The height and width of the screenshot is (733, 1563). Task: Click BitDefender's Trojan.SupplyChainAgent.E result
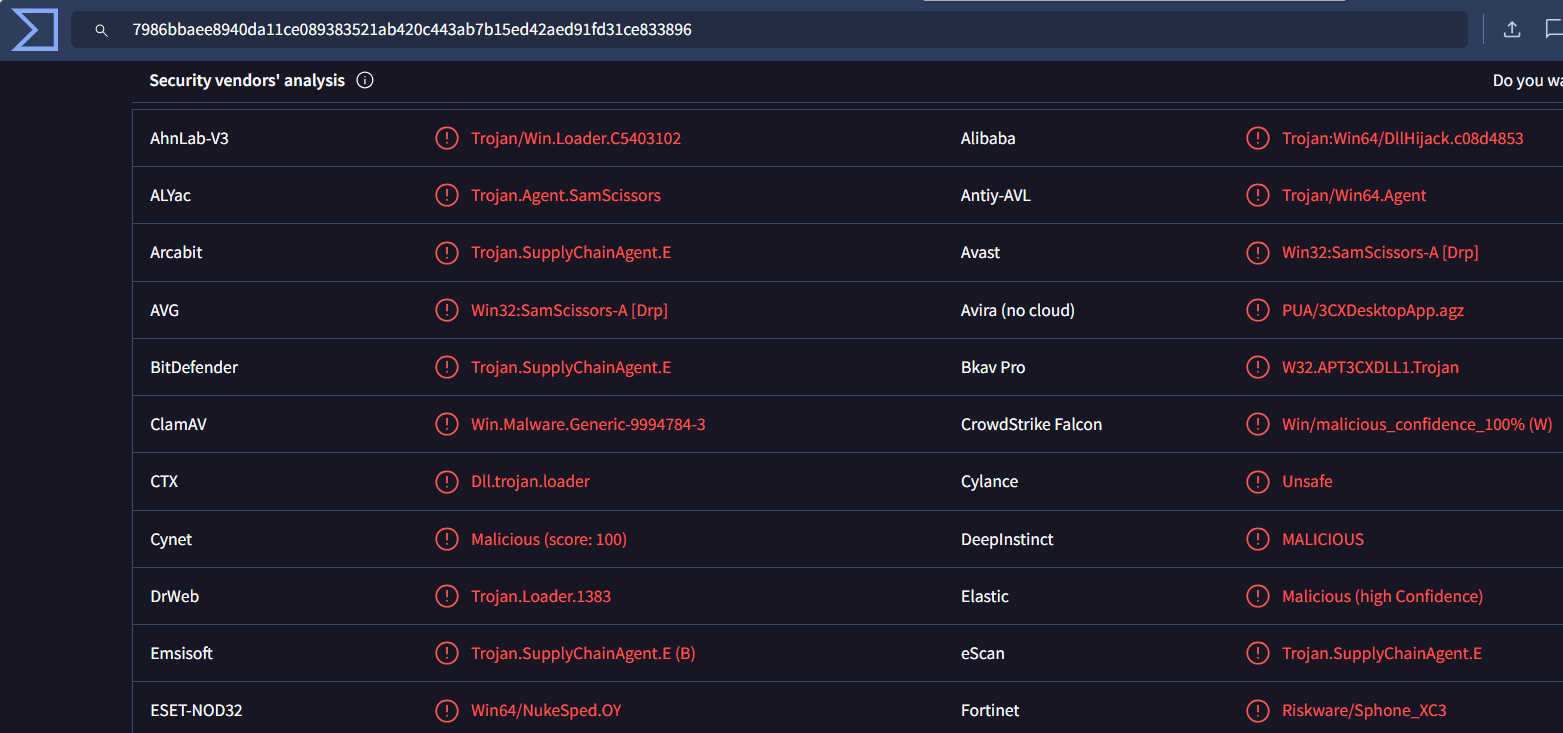571,367
